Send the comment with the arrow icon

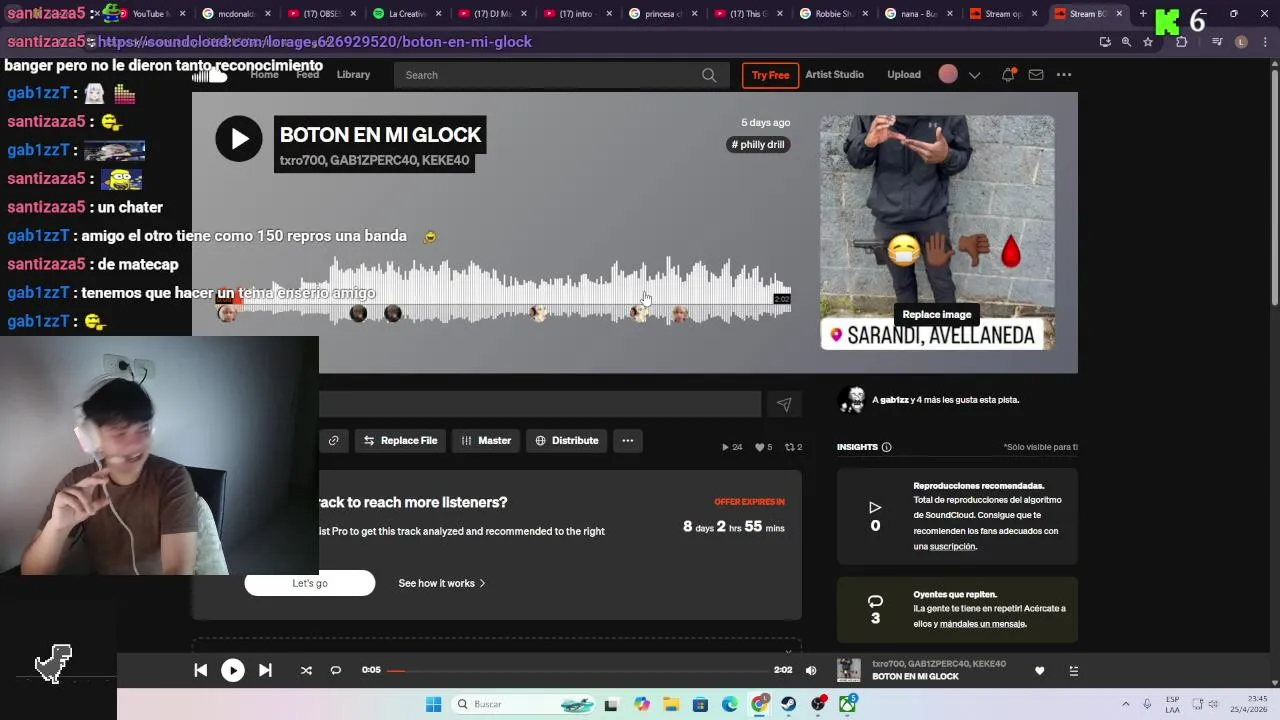pyautogui.click(x=784, y=404)
